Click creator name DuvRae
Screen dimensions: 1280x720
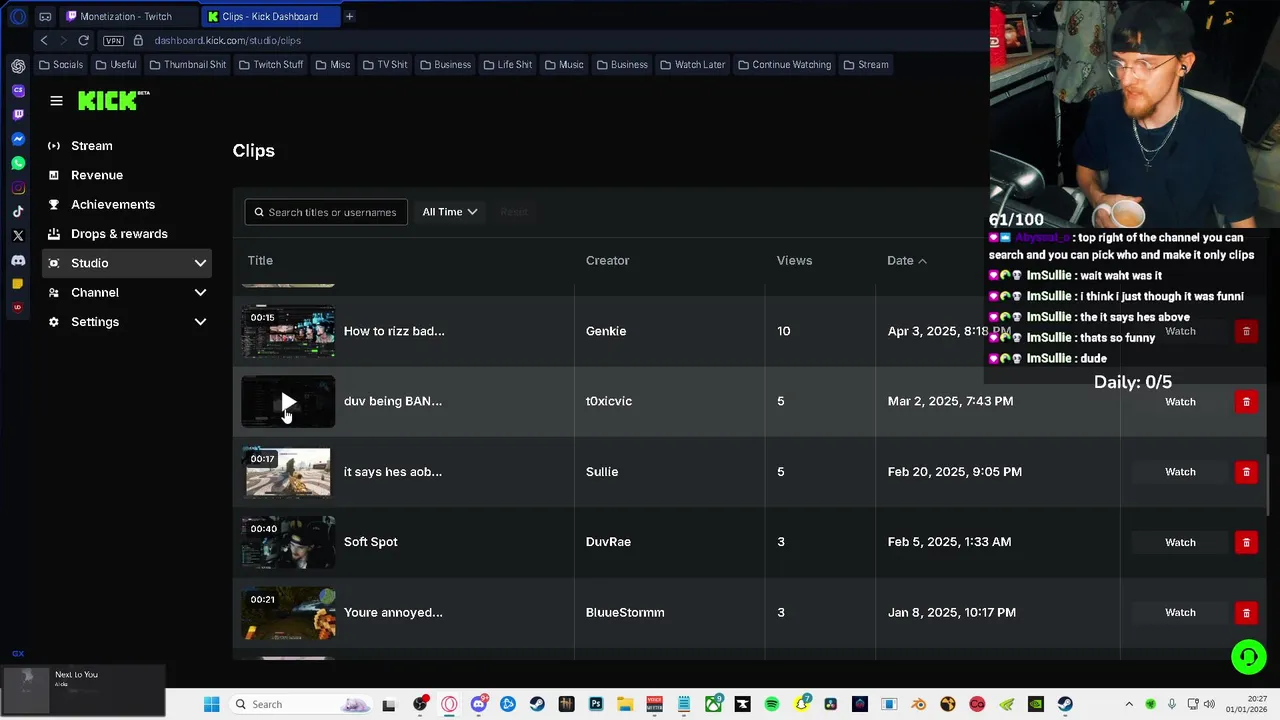[608, 542]
